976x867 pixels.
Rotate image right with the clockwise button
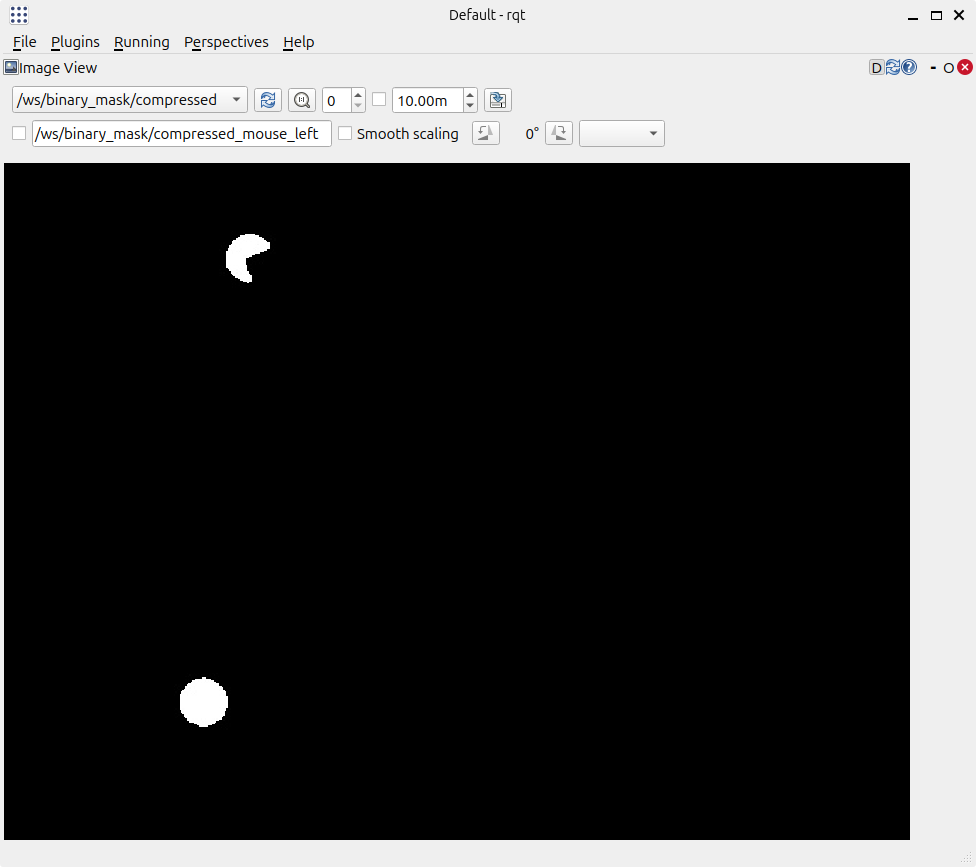point(559,134)
